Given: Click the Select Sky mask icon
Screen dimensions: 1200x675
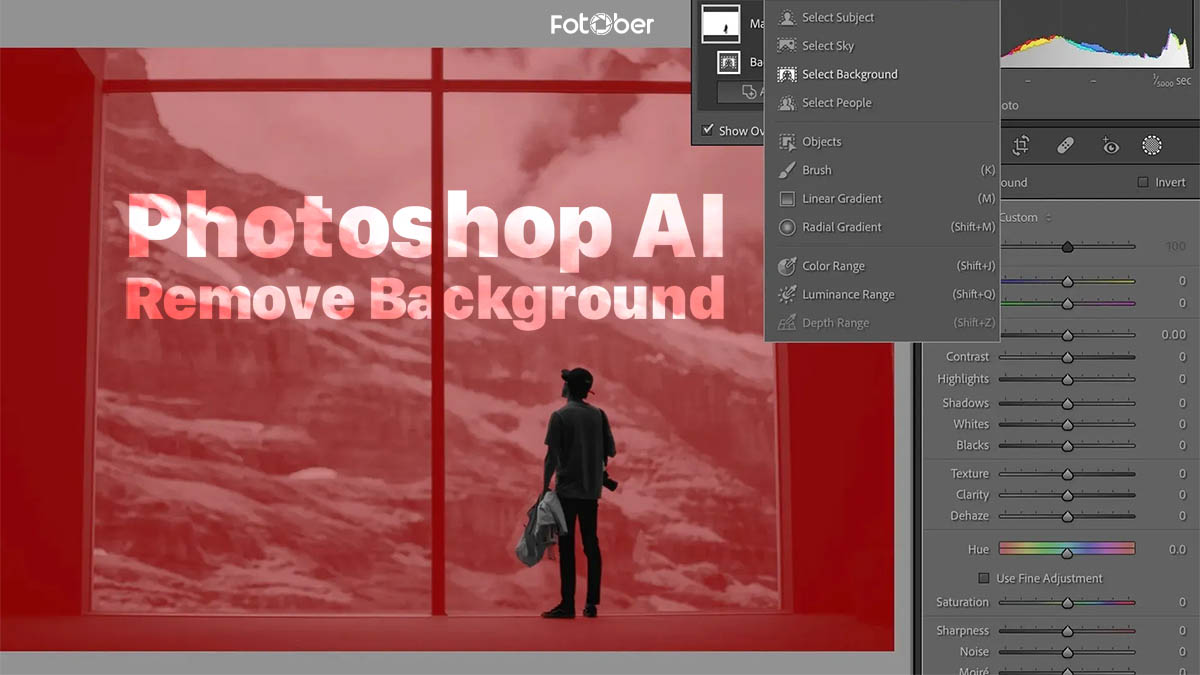Looking at the screenshot, I should coord(787,46).
